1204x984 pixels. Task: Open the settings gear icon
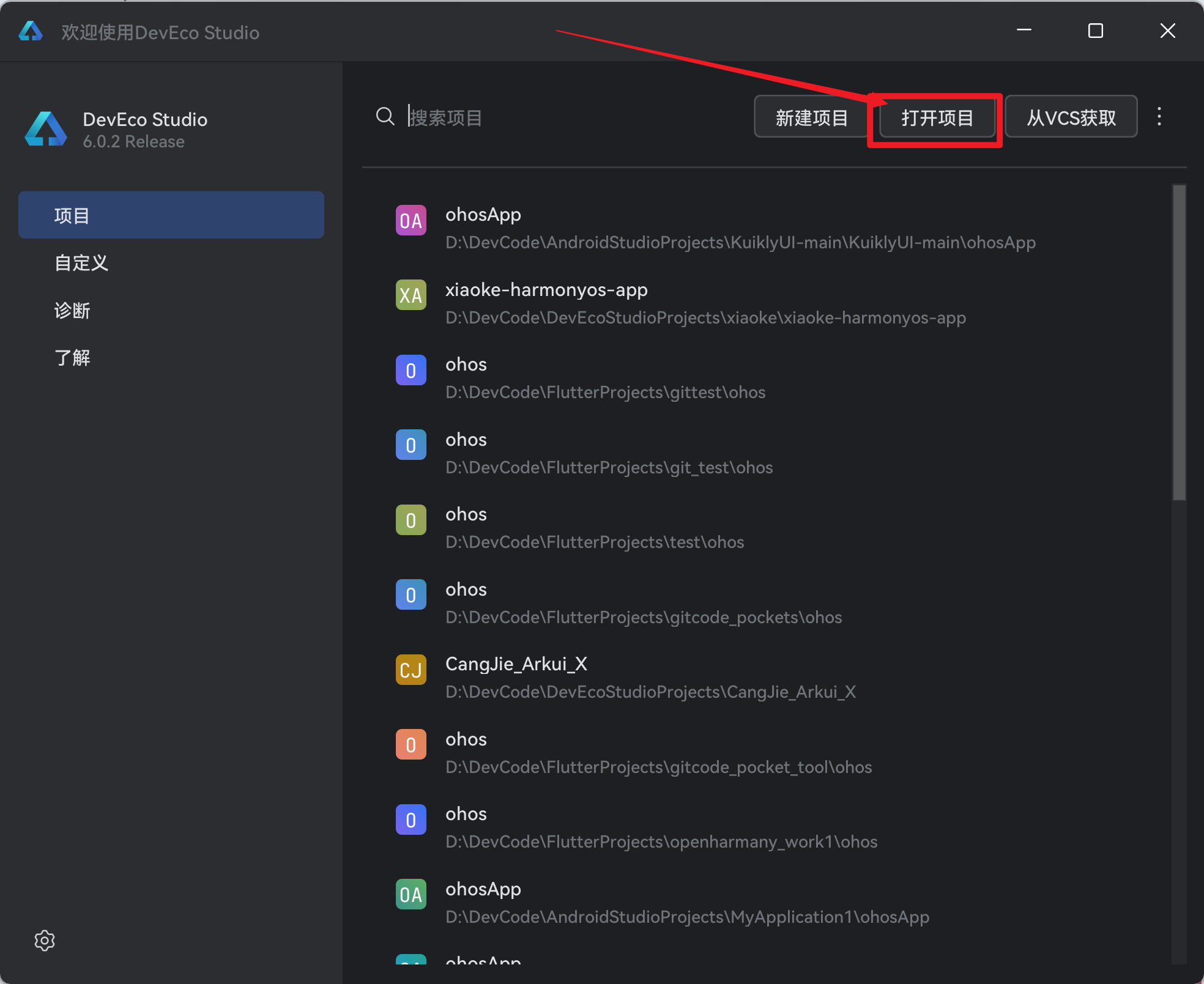point(45,940)
